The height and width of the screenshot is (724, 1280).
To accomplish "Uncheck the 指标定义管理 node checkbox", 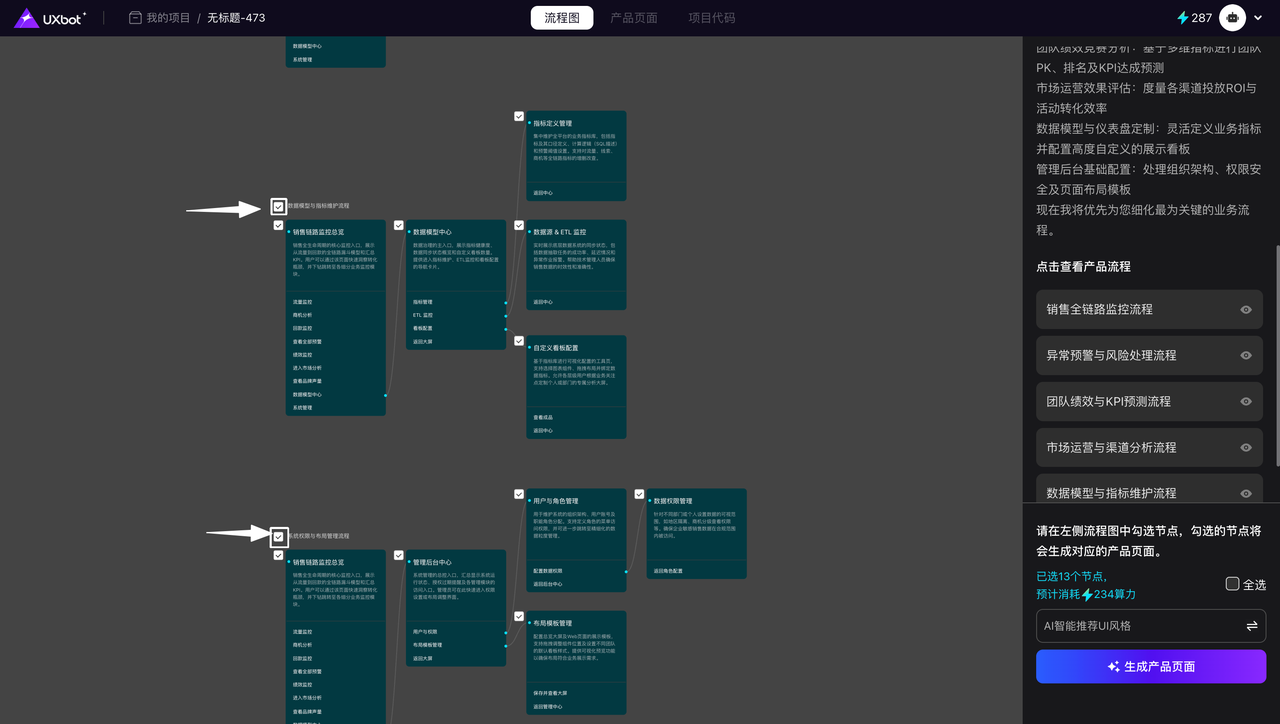I will point(519,116).
